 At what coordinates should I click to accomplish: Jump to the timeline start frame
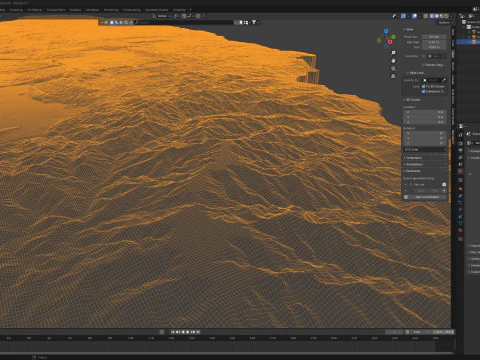(x=173, y=332)
